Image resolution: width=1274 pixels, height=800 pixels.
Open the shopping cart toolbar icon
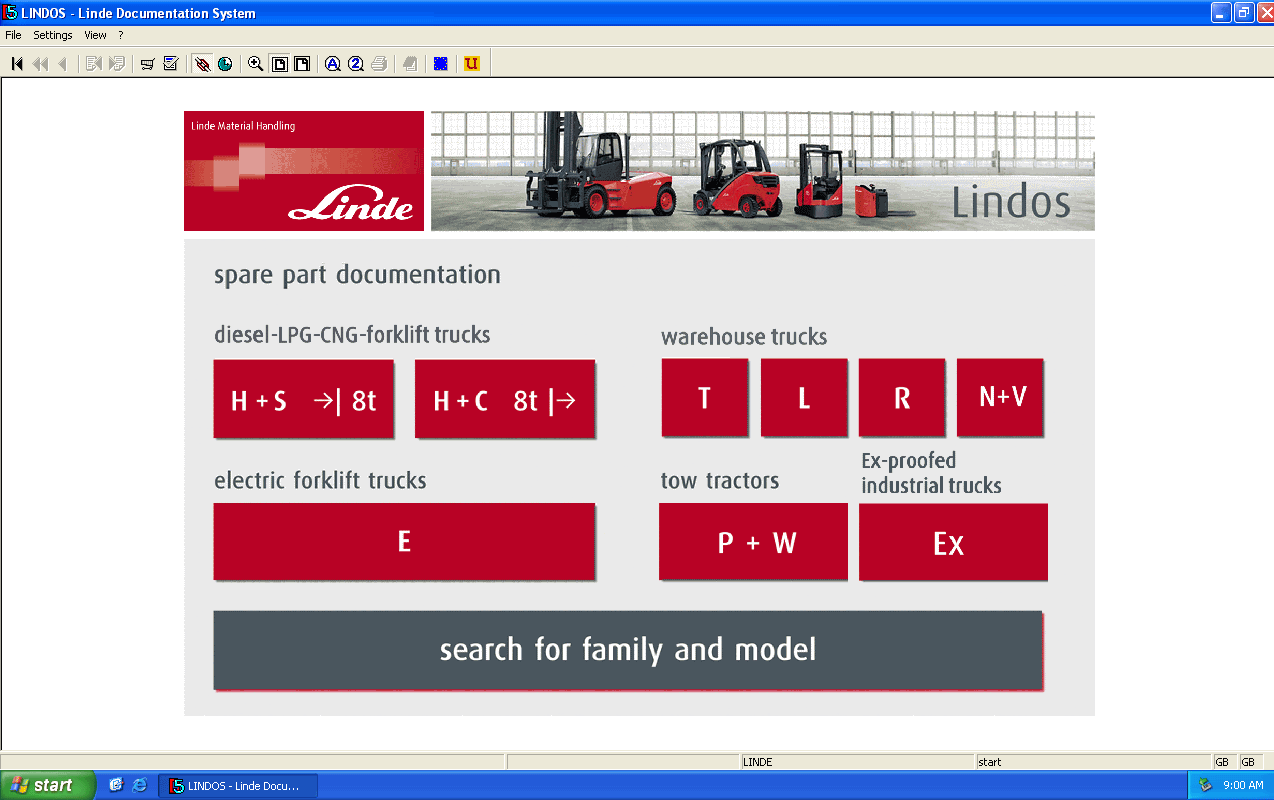click(x=148, y=64)
